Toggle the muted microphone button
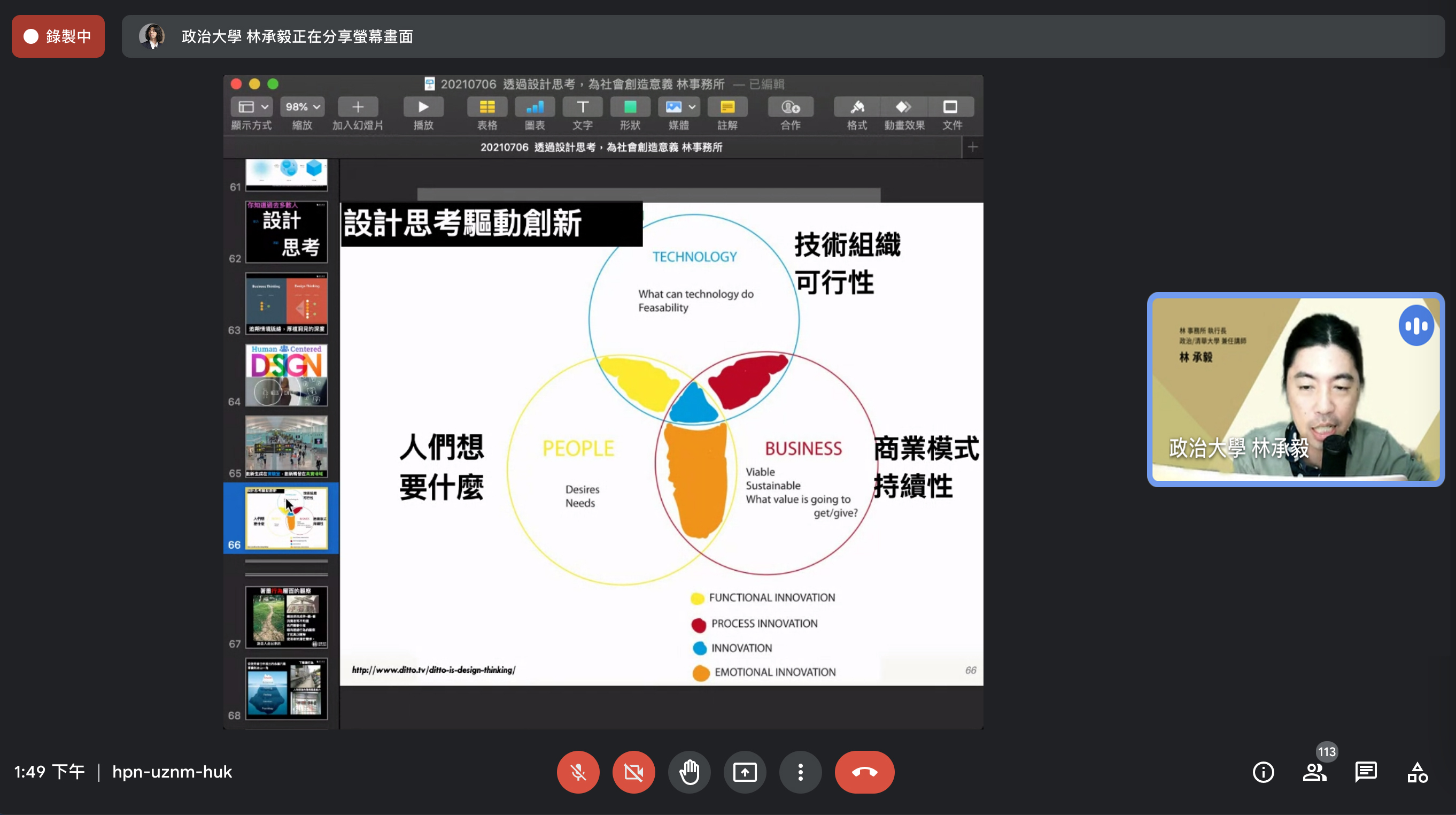1456x815 pixels. [578, 772]
